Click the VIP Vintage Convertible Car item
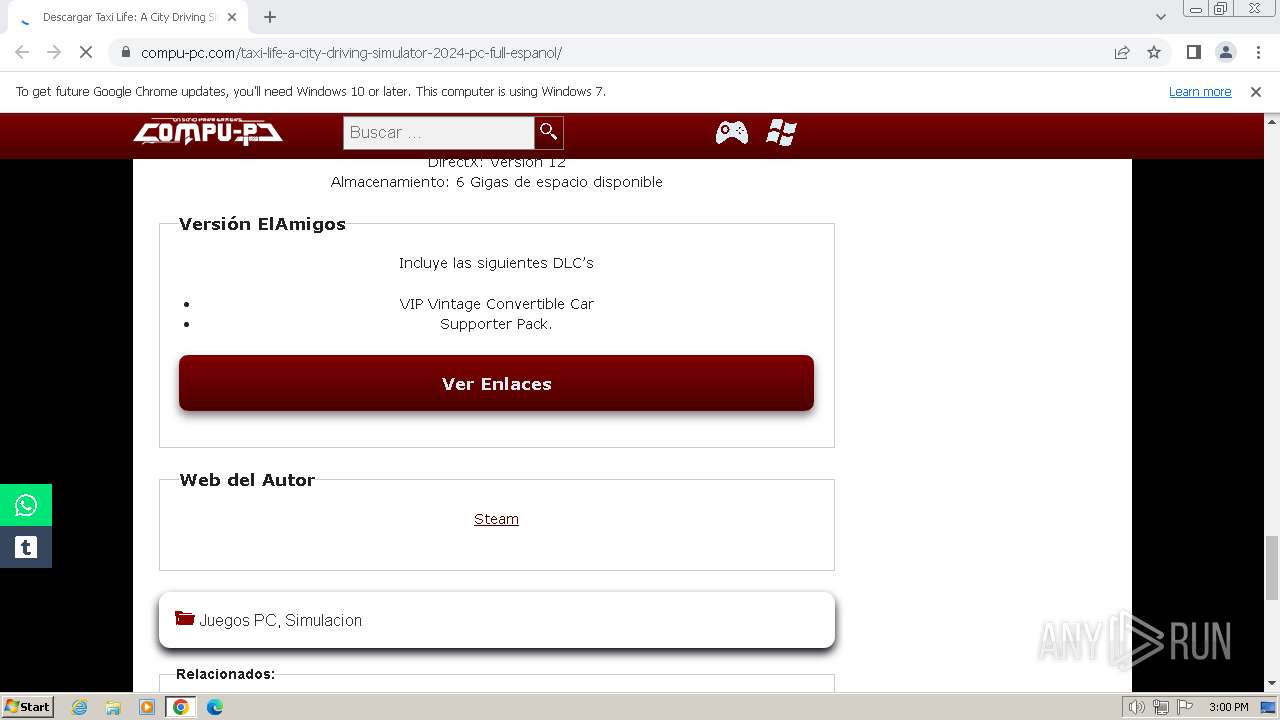The height and width of the screenshot is (720, 1280). [x=496, y=304]
